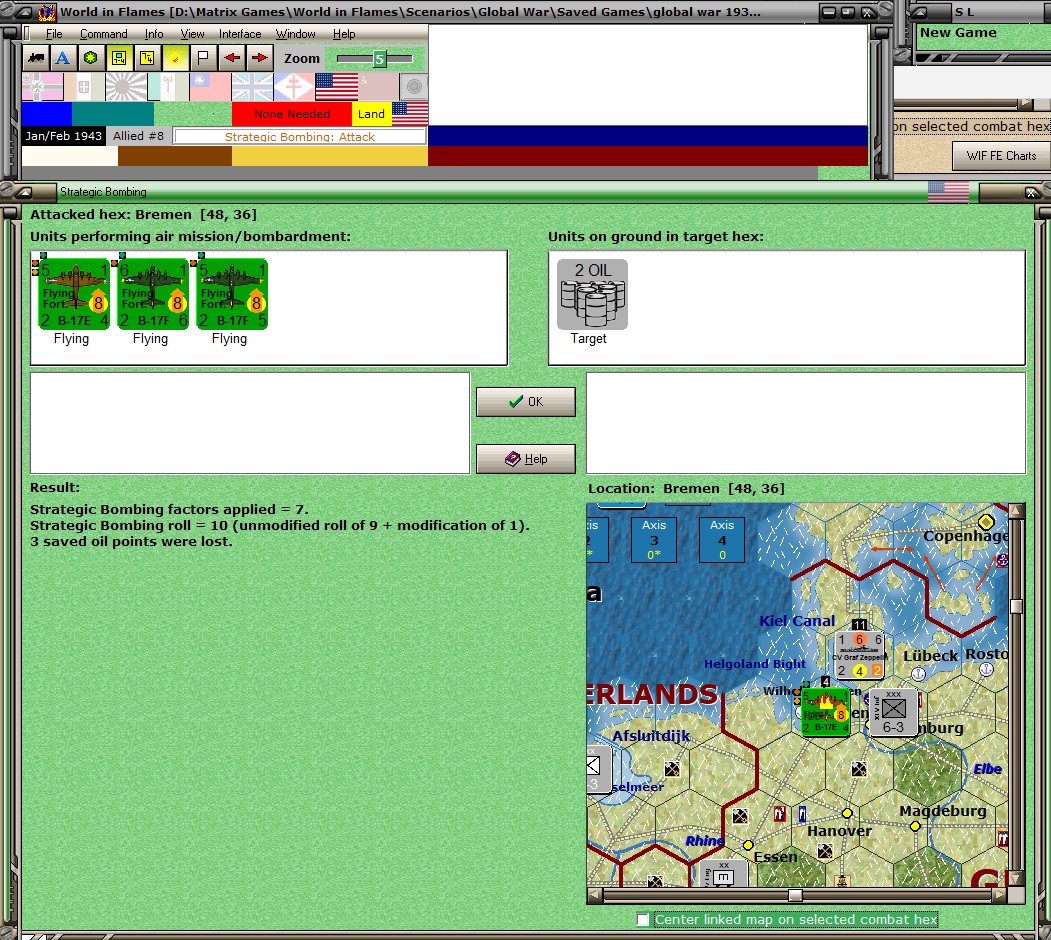Click the map vertical scrollbar up arrow
Image resolution: width=1051 pixels, height=940 pixels.
[x=1017, y=511]
